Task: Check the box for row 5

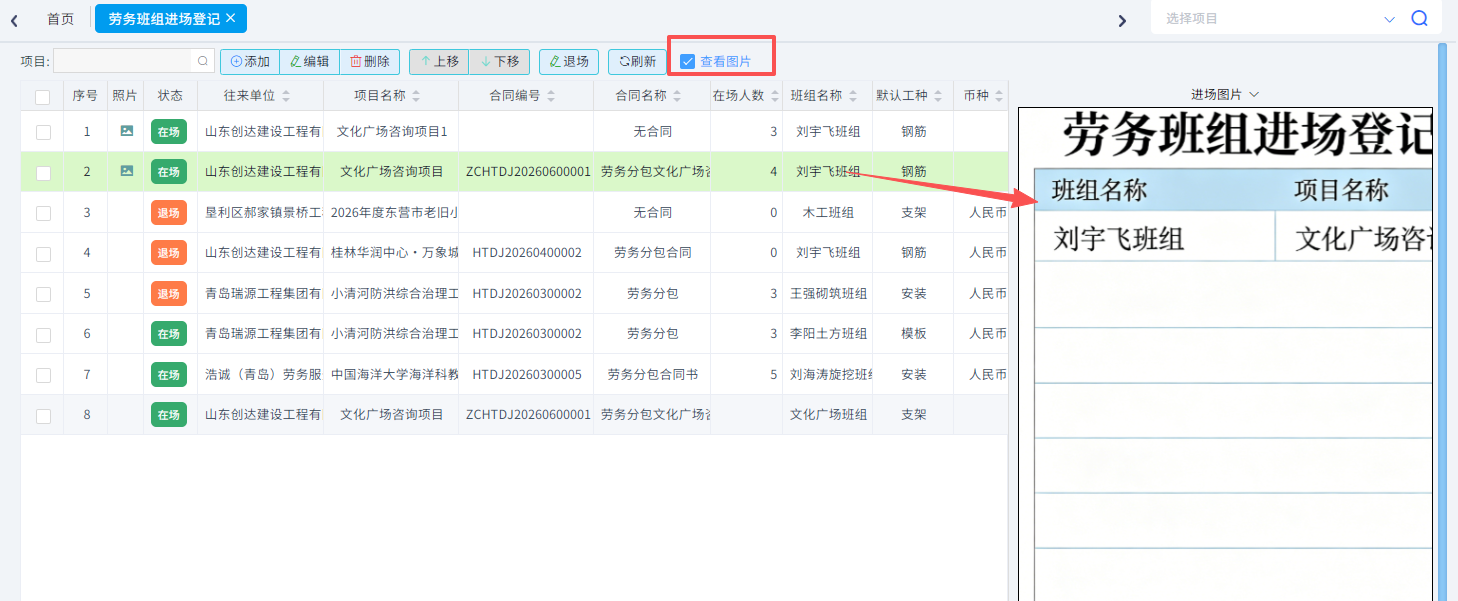Action: point(43,294)
